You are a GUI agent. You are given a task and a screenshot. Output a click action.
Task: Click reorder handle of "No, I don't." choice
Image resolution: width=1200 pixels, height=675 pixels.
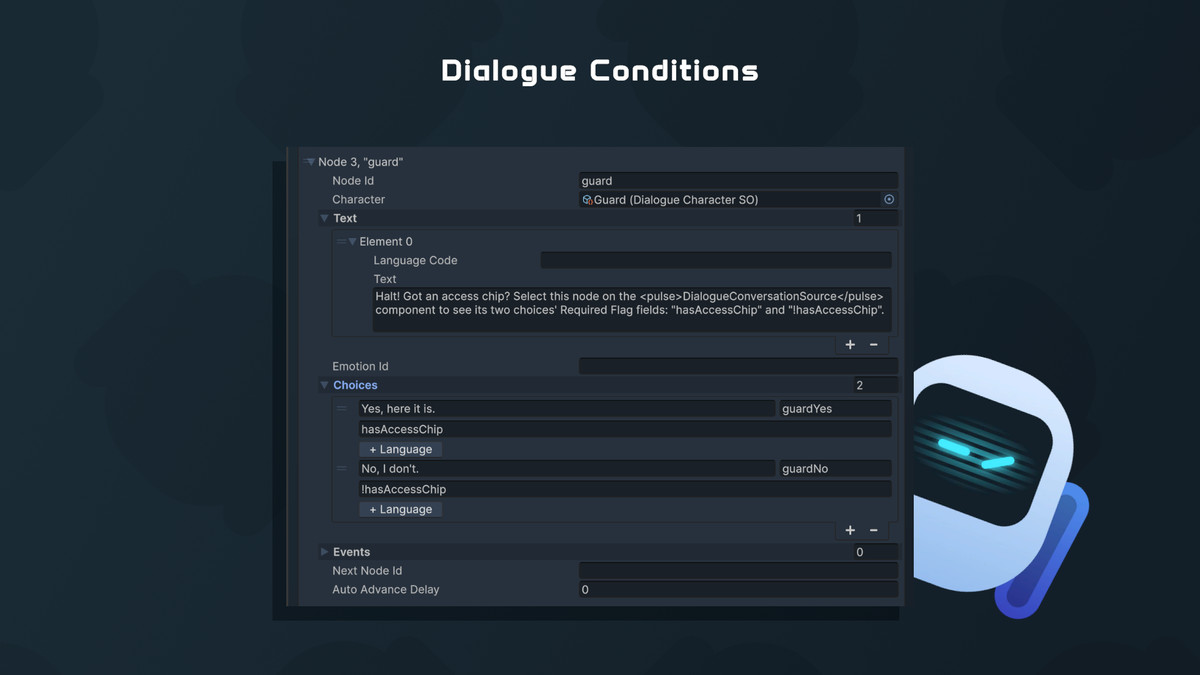341,469
